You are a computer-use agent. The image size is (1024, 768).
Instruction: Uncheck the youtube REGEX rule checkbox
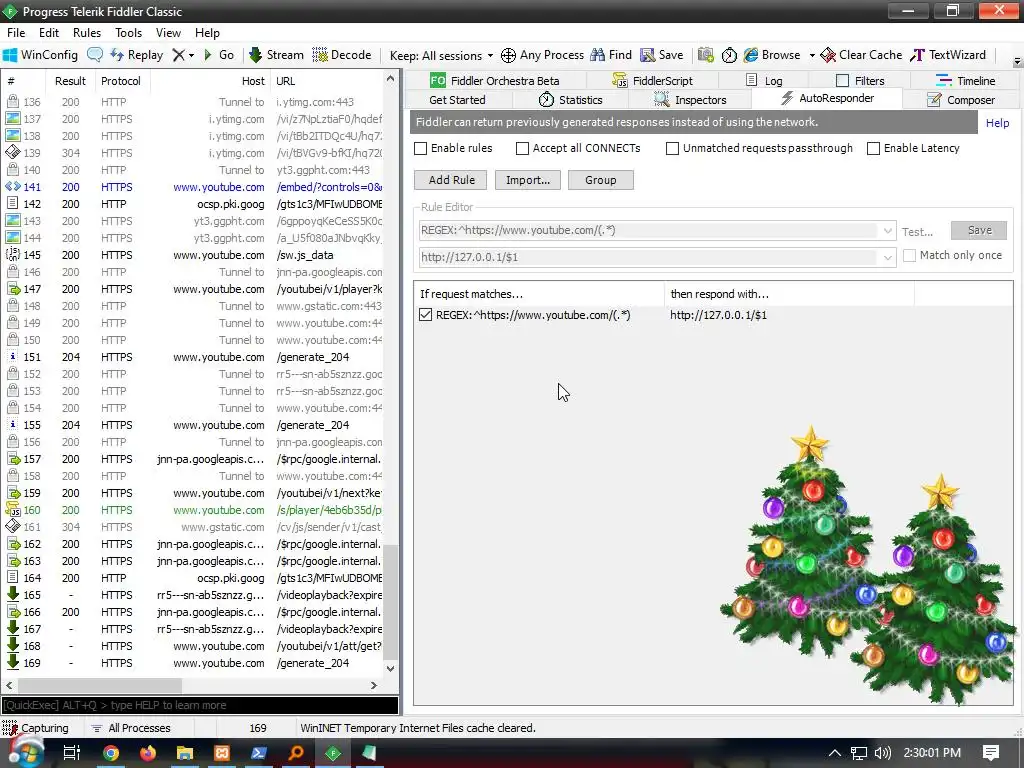pos(425,315)
